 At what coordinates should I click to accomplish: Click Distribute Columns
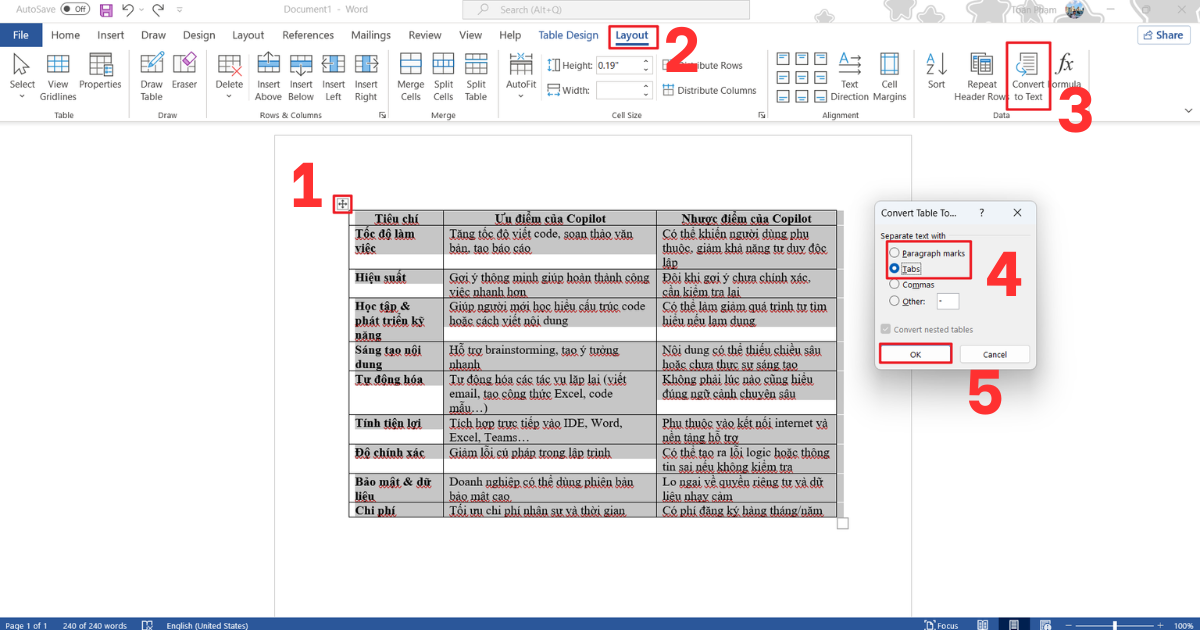click(x=709, y=90)
